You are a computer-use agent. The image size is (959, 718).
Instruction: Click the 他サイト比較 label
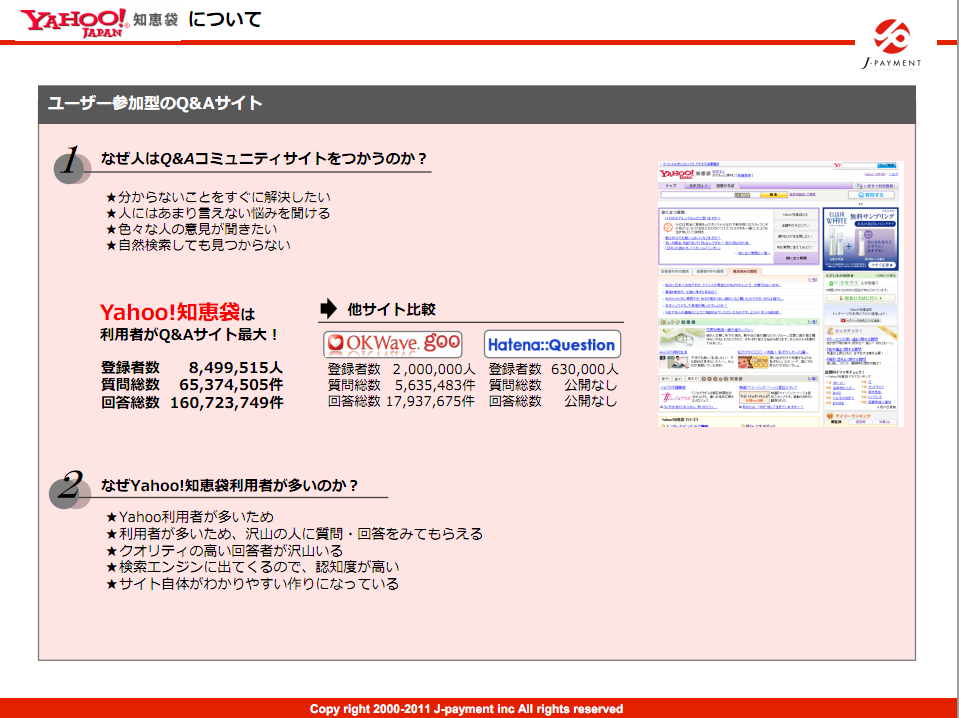point(391,309)
